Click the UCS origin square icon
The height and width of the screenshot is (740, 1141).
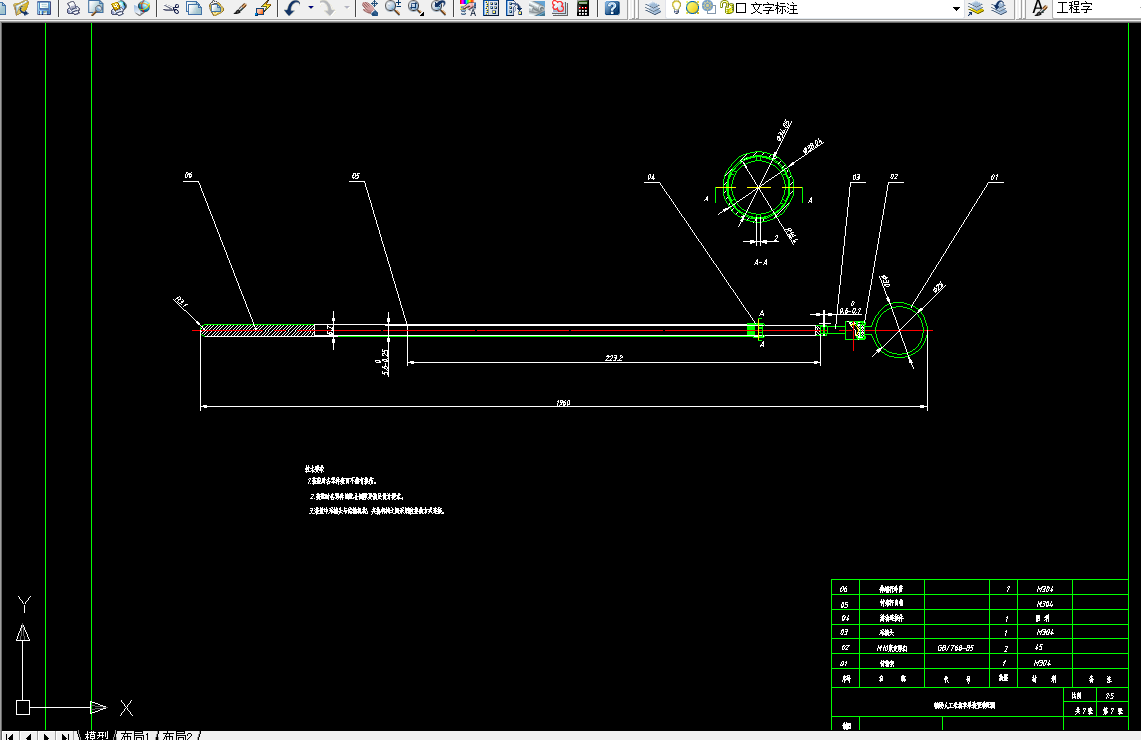tap(23, 707)
